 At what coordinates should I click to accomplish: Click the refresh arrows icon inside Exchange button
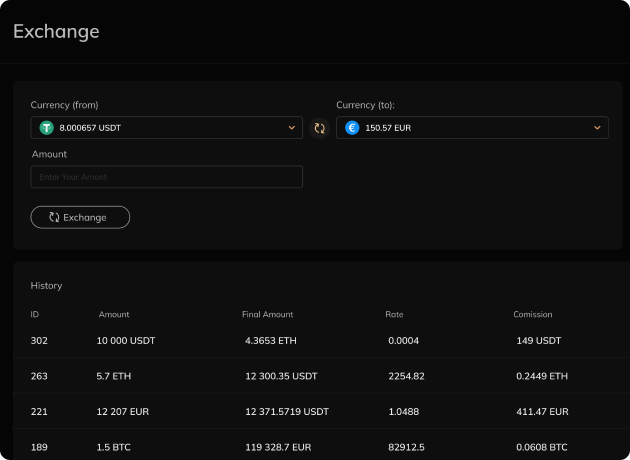tap(53, 217)
